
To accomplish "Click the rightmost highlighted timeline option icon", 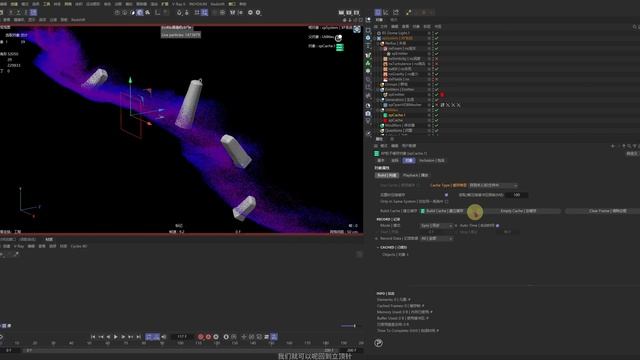I will point(274,337).
